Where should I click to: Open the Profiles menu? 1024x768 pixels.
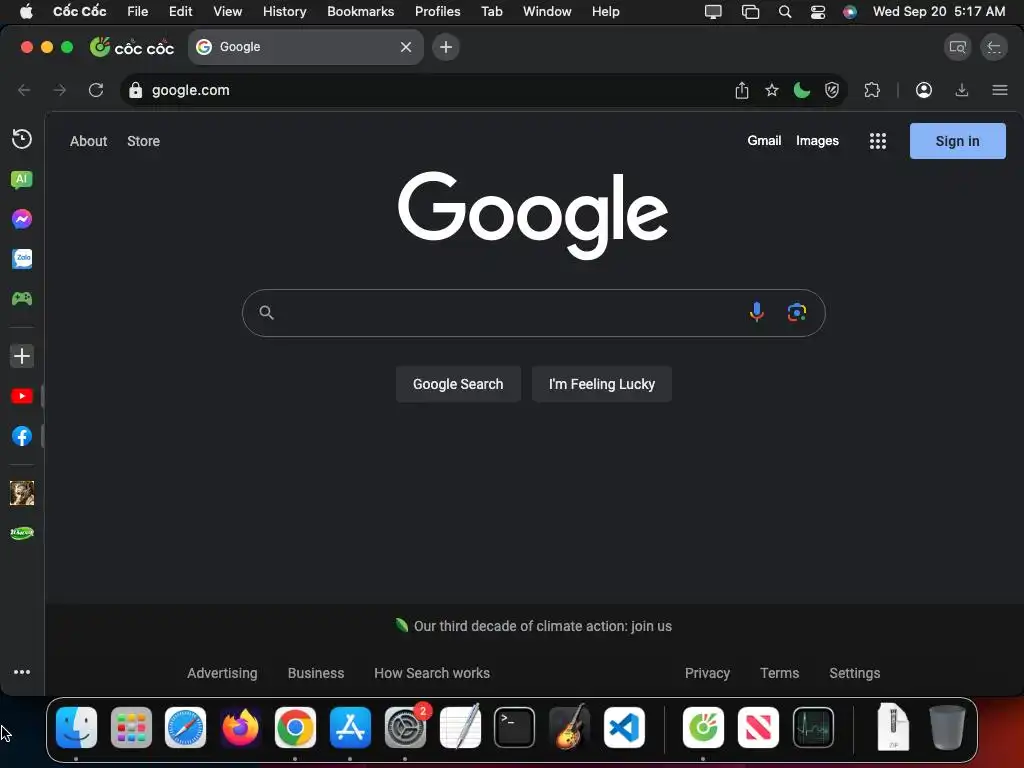[438, 12]
